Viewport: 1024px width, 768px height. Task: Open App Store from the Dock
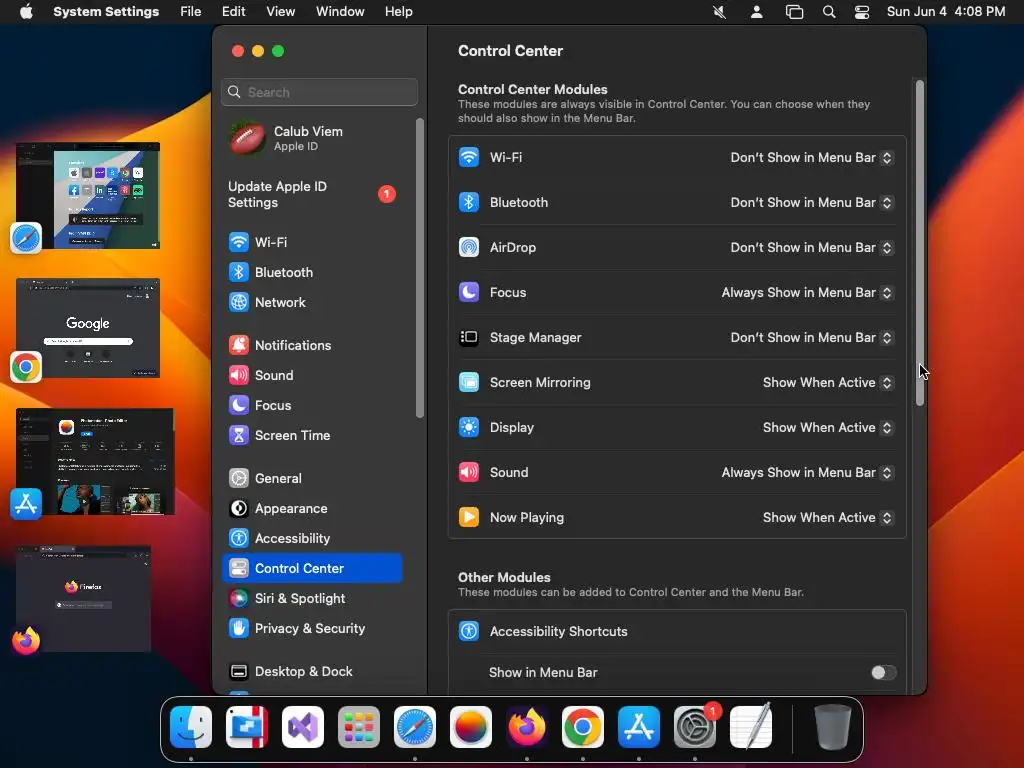click(x=639, y=727)
